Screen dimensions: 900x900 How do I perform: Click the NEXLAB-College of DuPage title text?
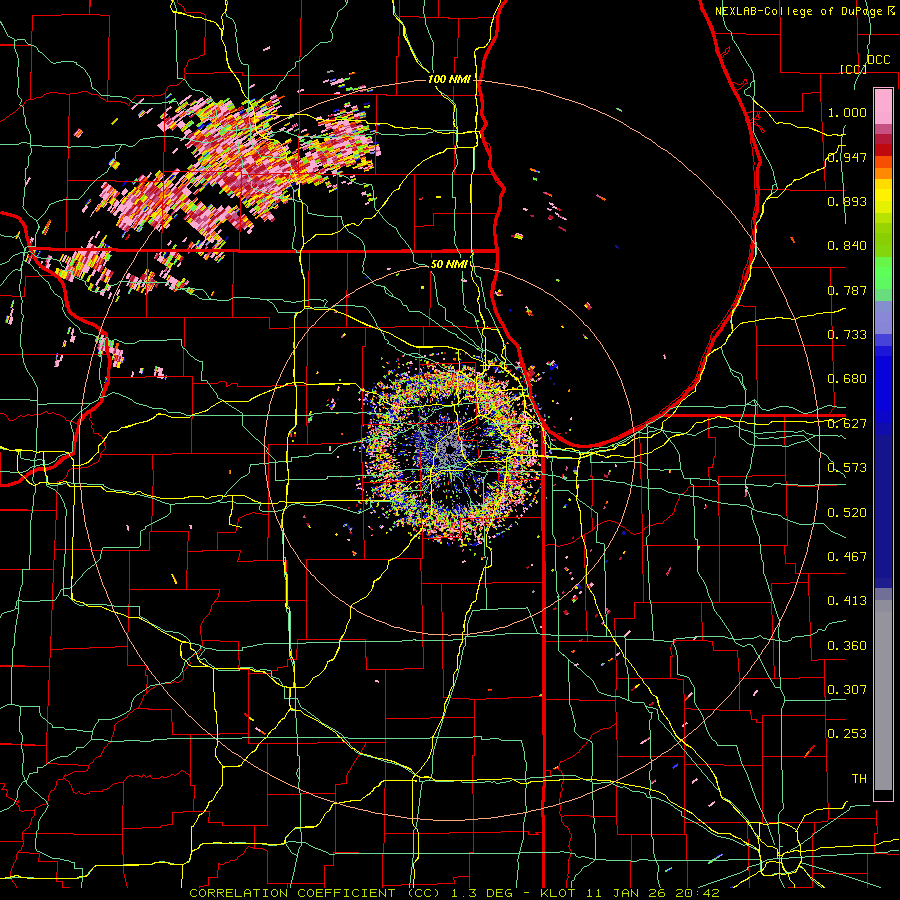pos(804,11)
